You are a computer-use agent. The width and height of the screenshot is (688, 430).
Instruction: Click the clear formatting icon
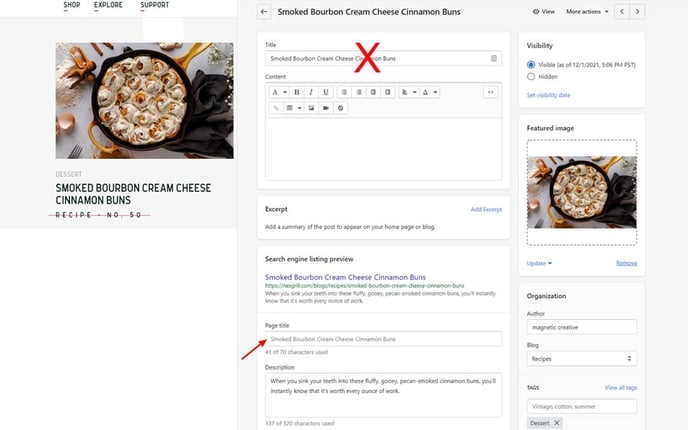tap(340, 108)
